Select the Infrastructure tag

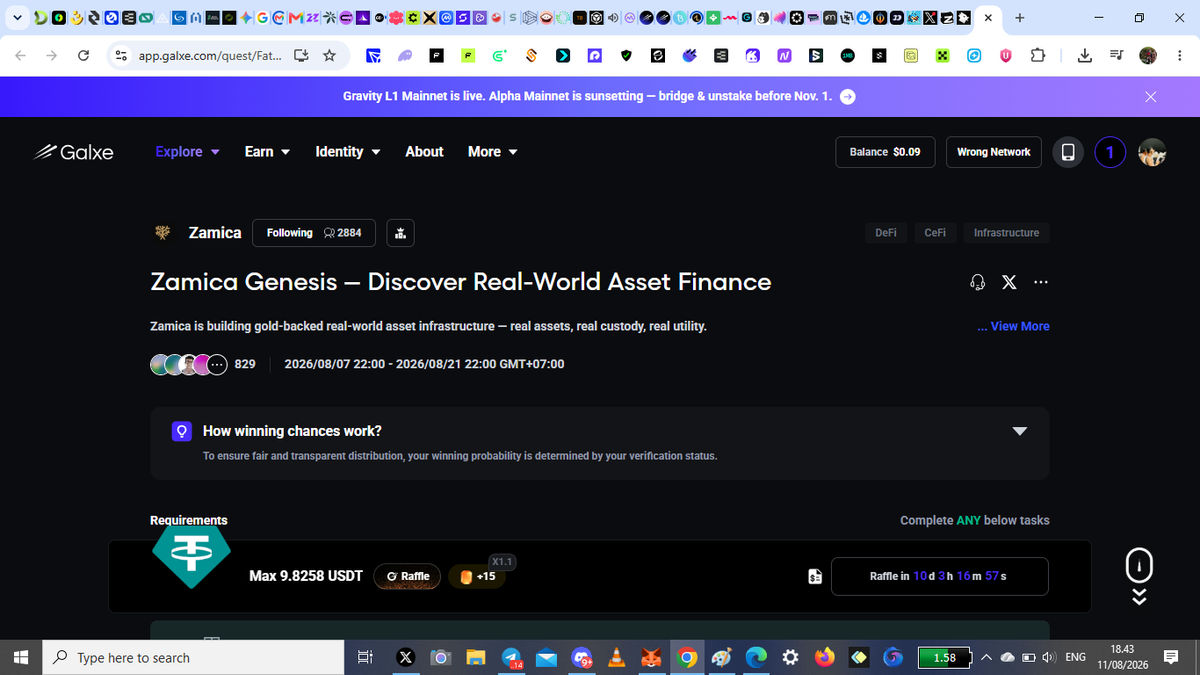coord(1006,233)
